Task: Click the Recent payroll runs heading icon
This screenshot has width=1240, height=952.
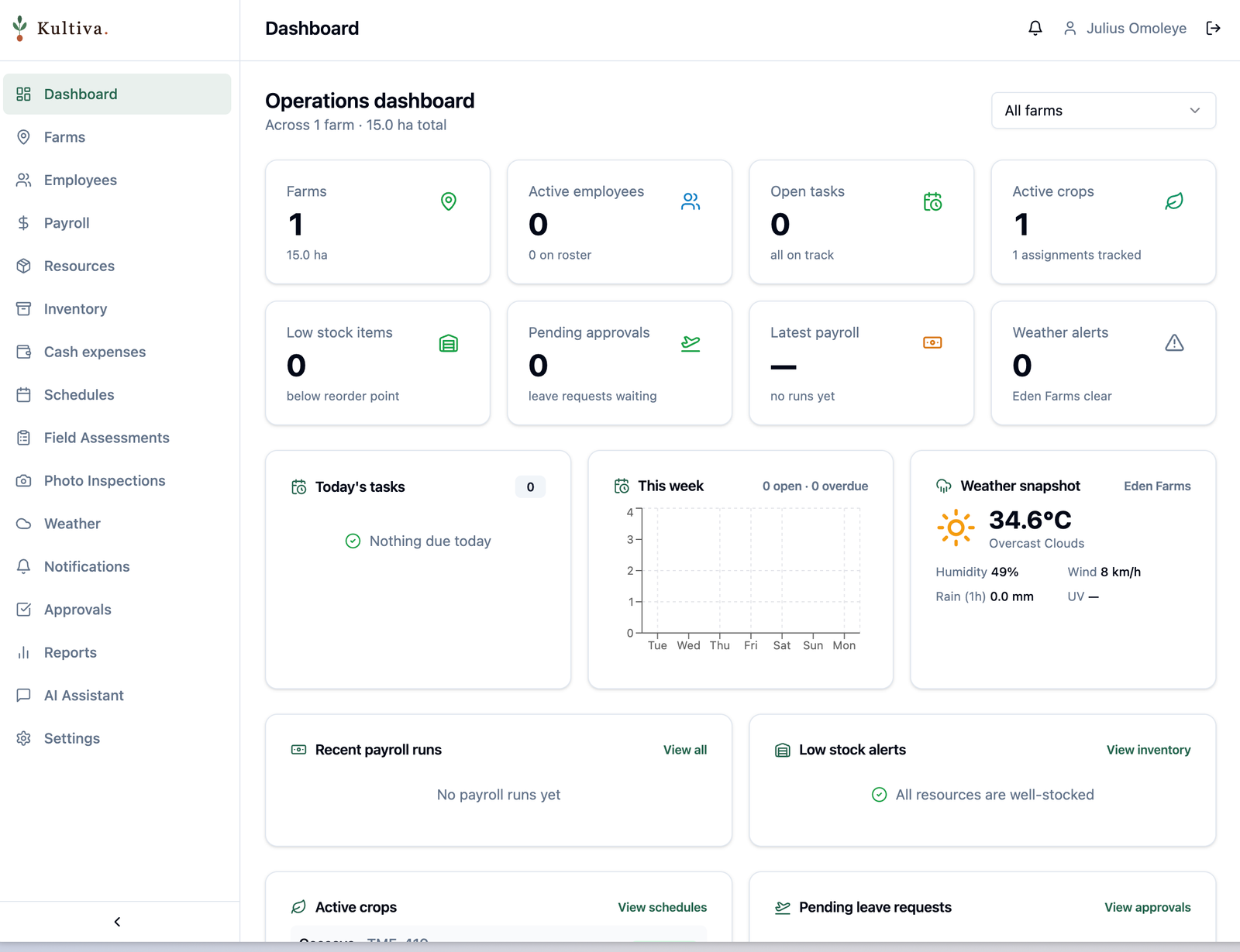Action: pyautogui.click(x=298, y=750)
